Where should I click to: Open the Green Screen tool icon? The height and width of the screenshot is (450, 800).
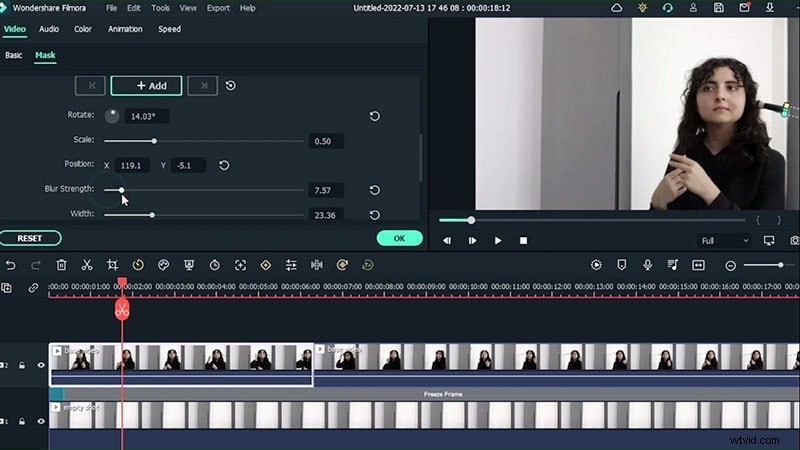(x=189, y=265)
